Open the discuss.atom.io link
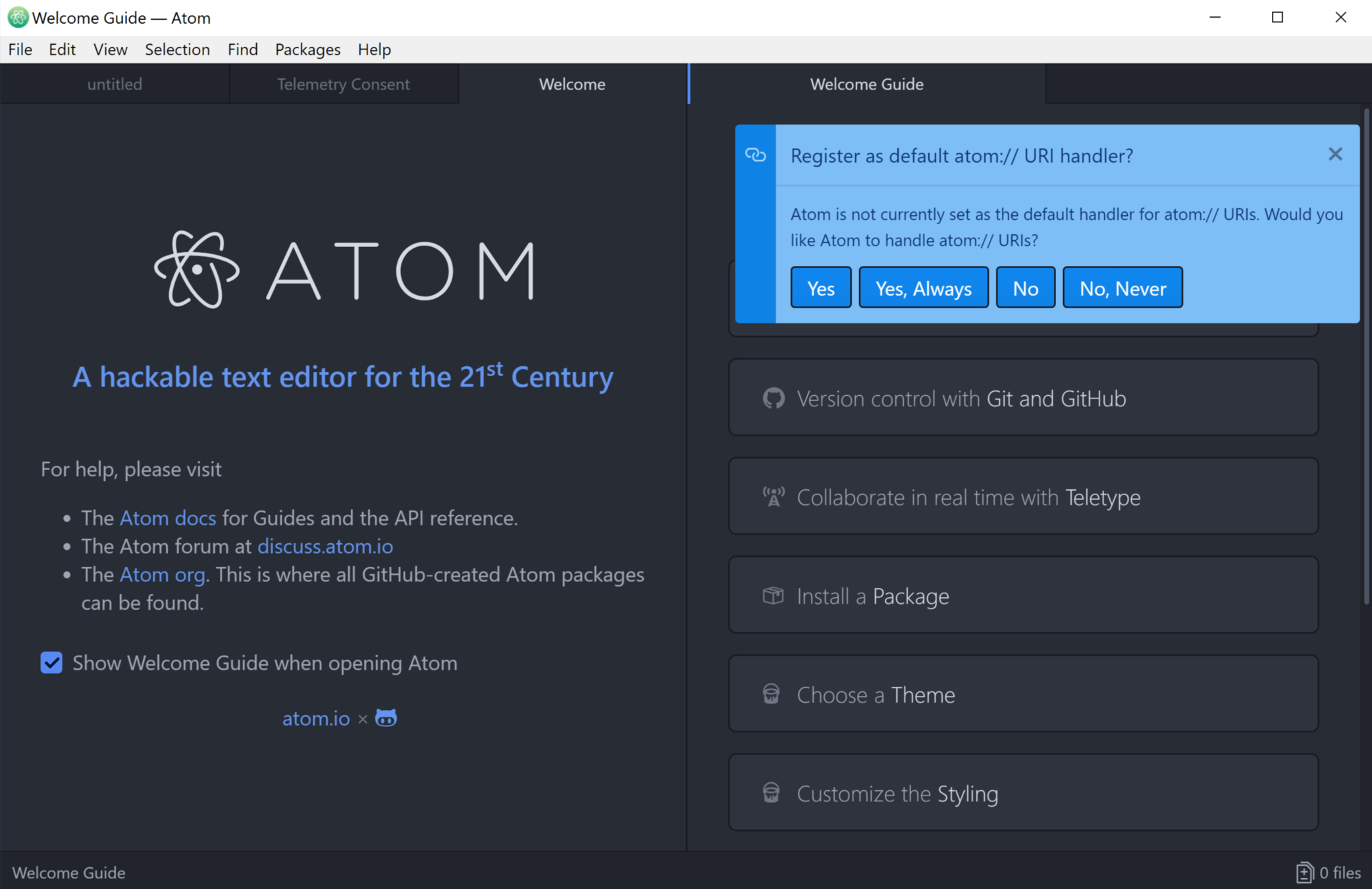1372x889 pixels. (x=325, y=547)
